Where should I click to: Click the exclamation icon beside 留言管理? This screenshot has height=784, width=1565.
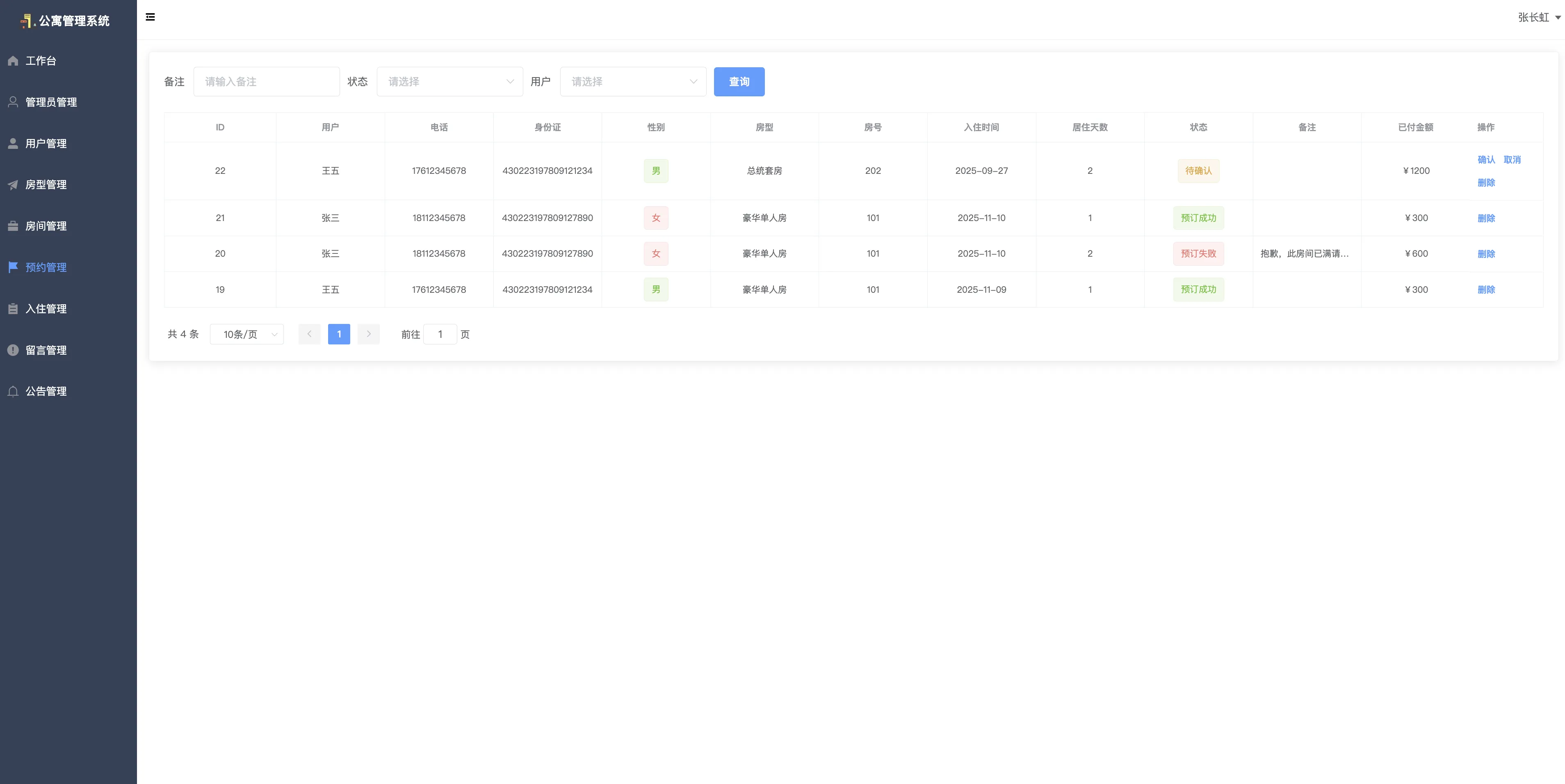click(x=13, y=350)
